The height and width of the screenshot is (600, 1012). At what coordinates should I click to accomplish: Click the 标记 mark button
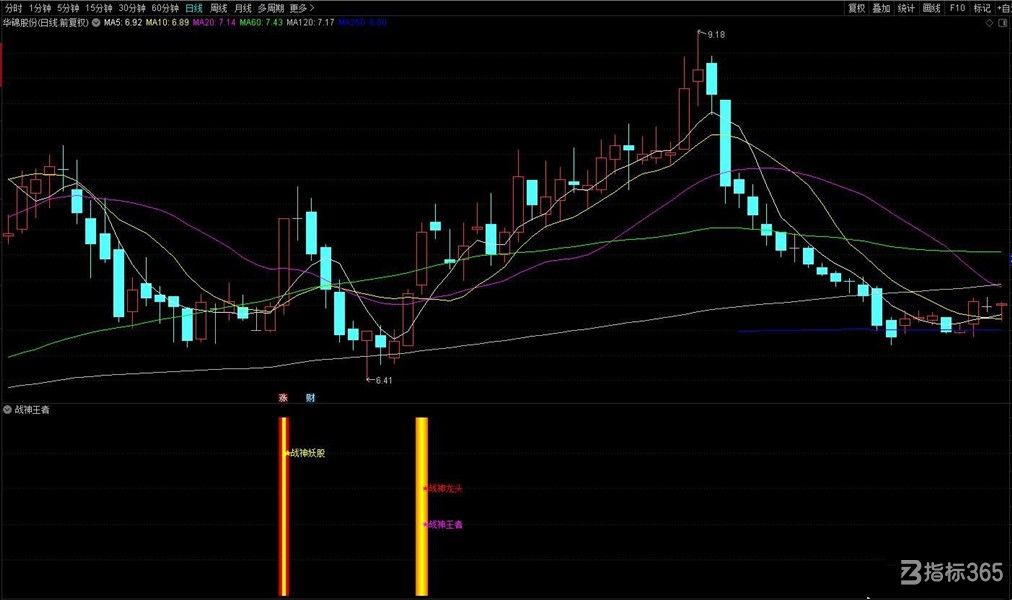tap(982, 8)
